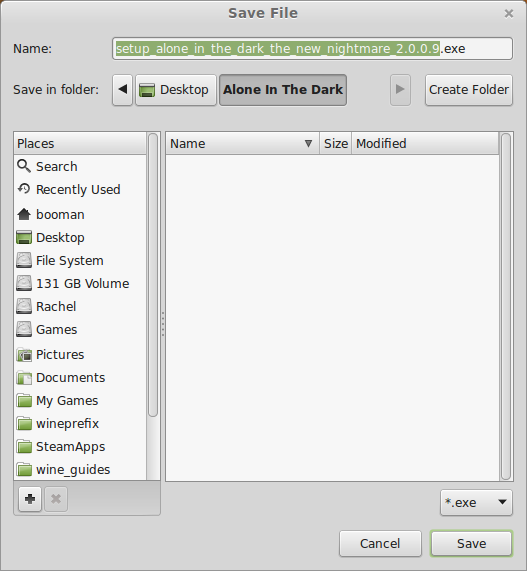Select the 'booman' text entry
Screen dimensions: 527x571
pos(60,214)
